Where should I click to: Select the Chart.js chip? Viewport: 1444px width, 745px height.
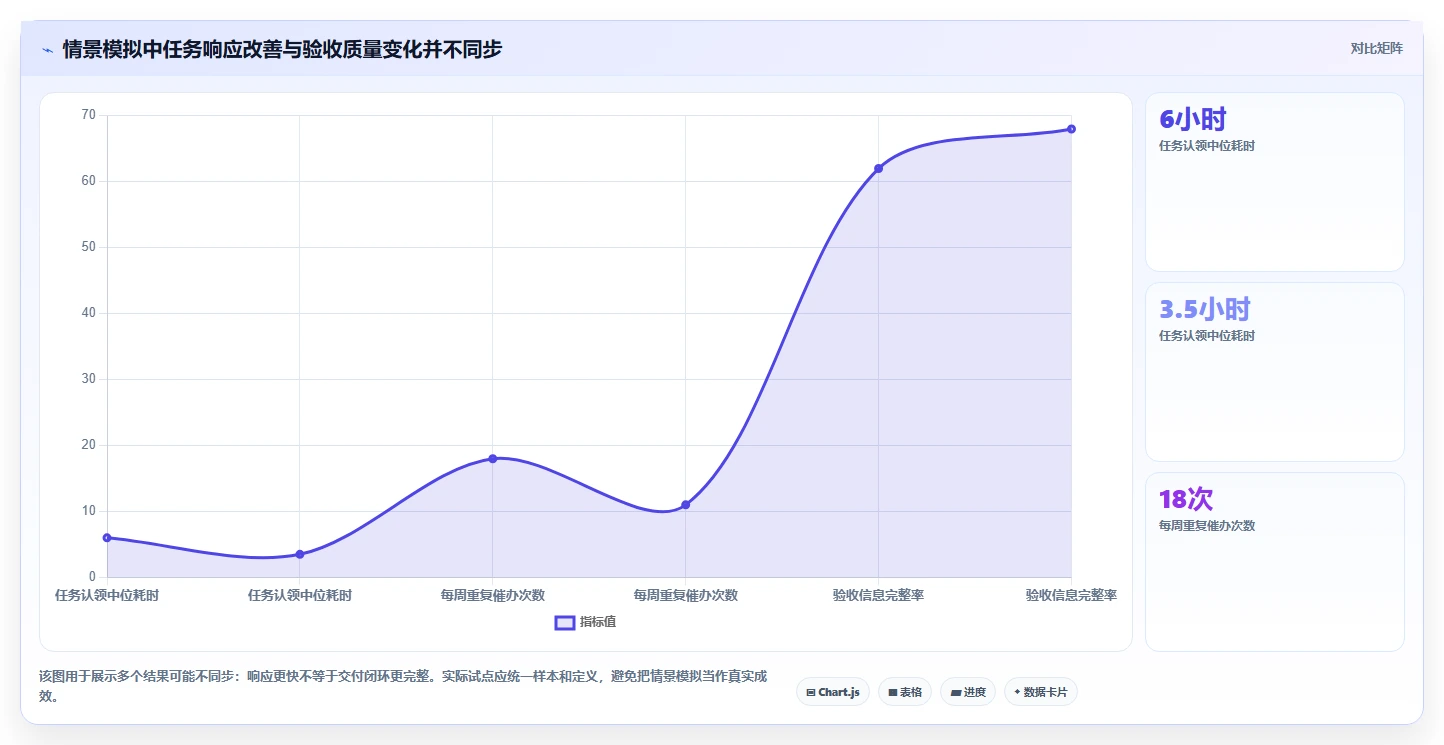click(833, 692)
